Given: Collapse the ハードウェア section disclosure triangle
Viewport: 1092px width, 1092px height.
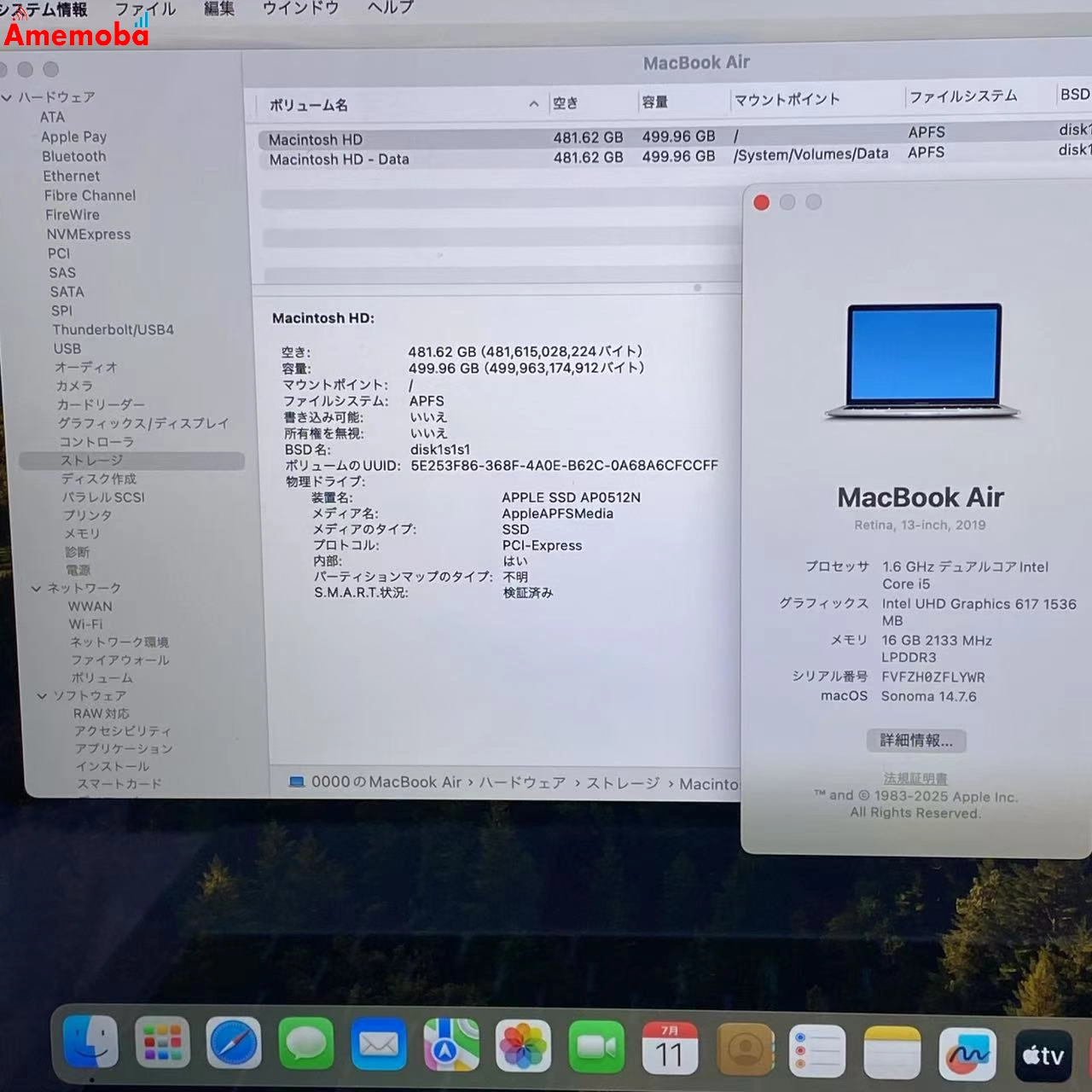Looking at the screenshot, I should click(8, 97).
